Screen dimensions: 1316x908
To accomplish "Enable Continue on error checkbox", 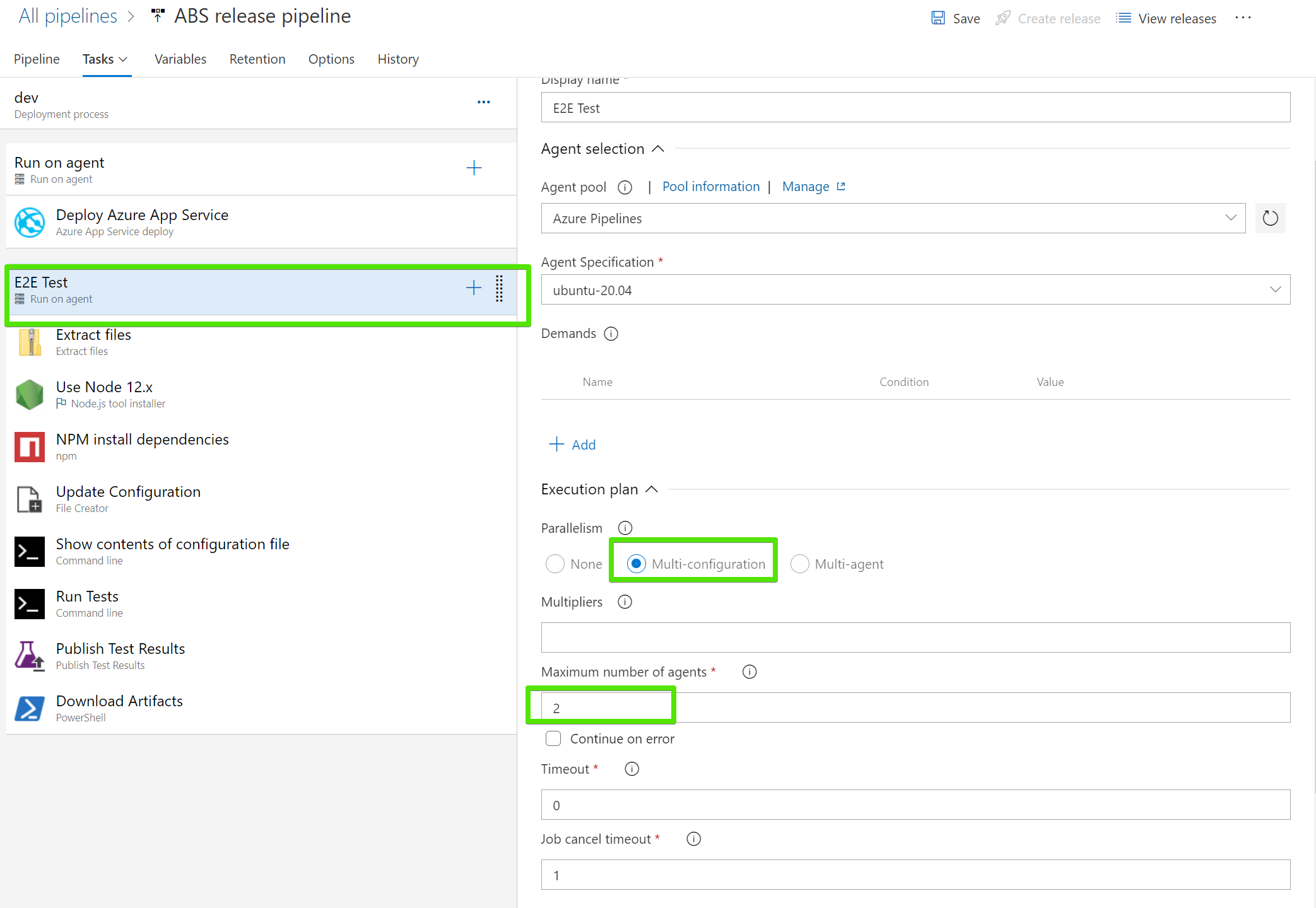I will click(553, 739).
